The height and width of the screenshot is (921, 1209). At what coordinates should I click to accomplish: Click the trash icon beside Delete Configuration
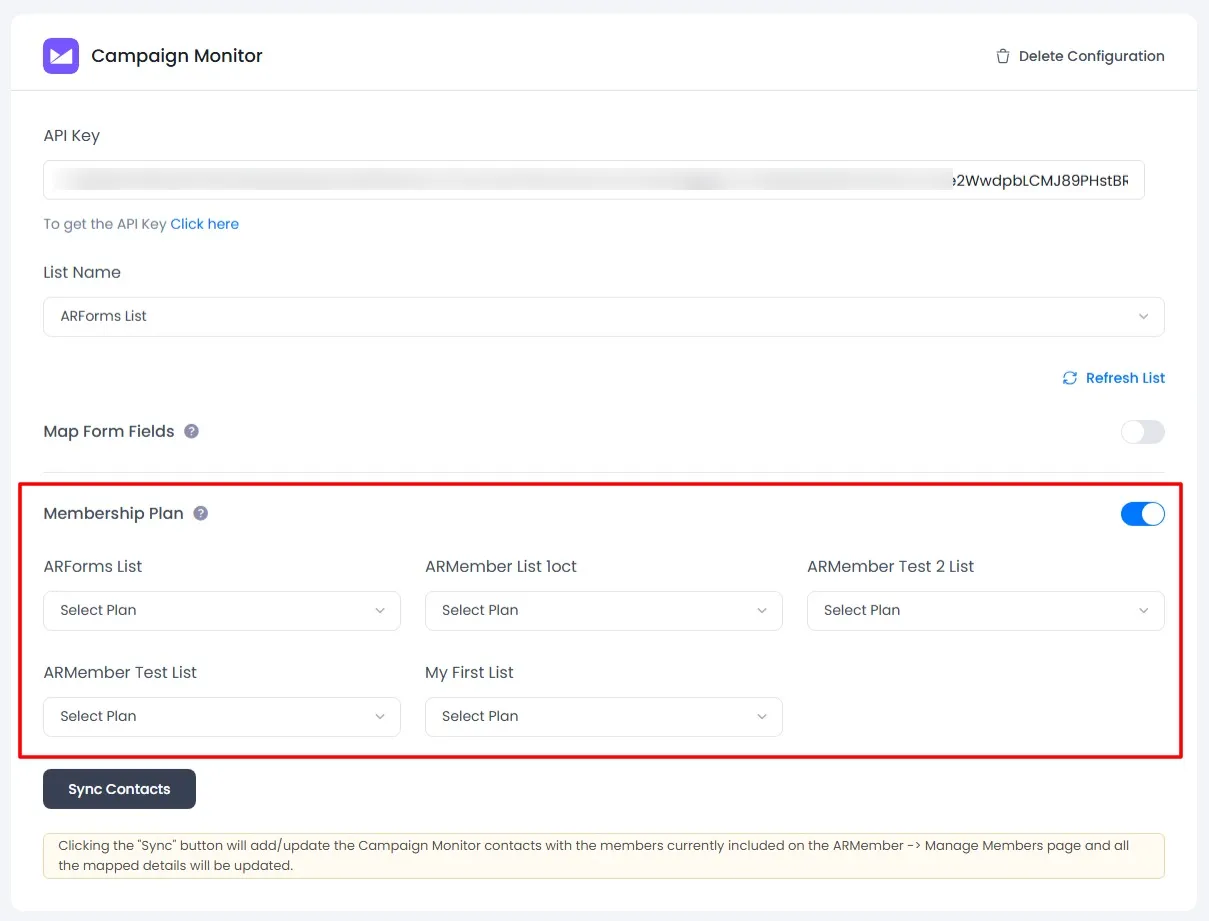[x=1002, y=57]
